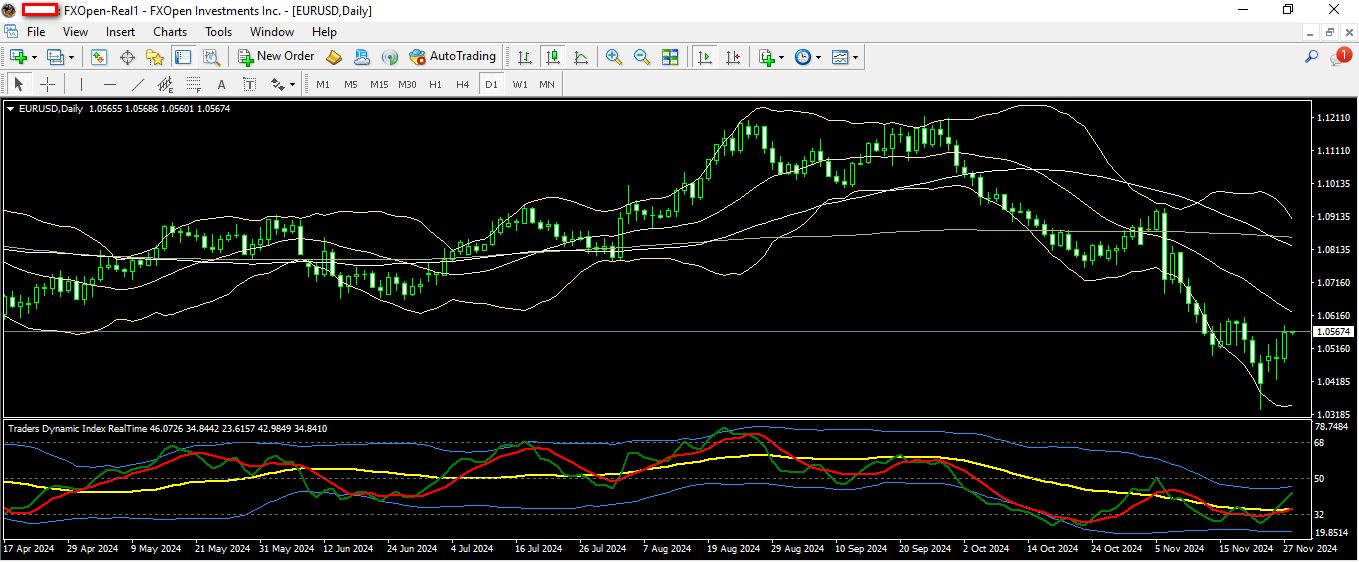Select the D1 timeframe button
This screenshot has height=562, width=1359.
point(491,84)
